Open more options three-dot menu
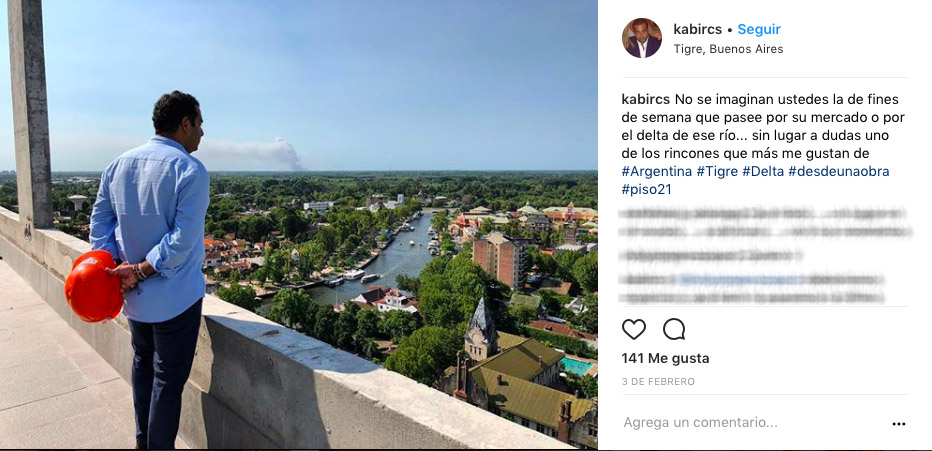This screenshot has height=451, width=932. point(899,424)
